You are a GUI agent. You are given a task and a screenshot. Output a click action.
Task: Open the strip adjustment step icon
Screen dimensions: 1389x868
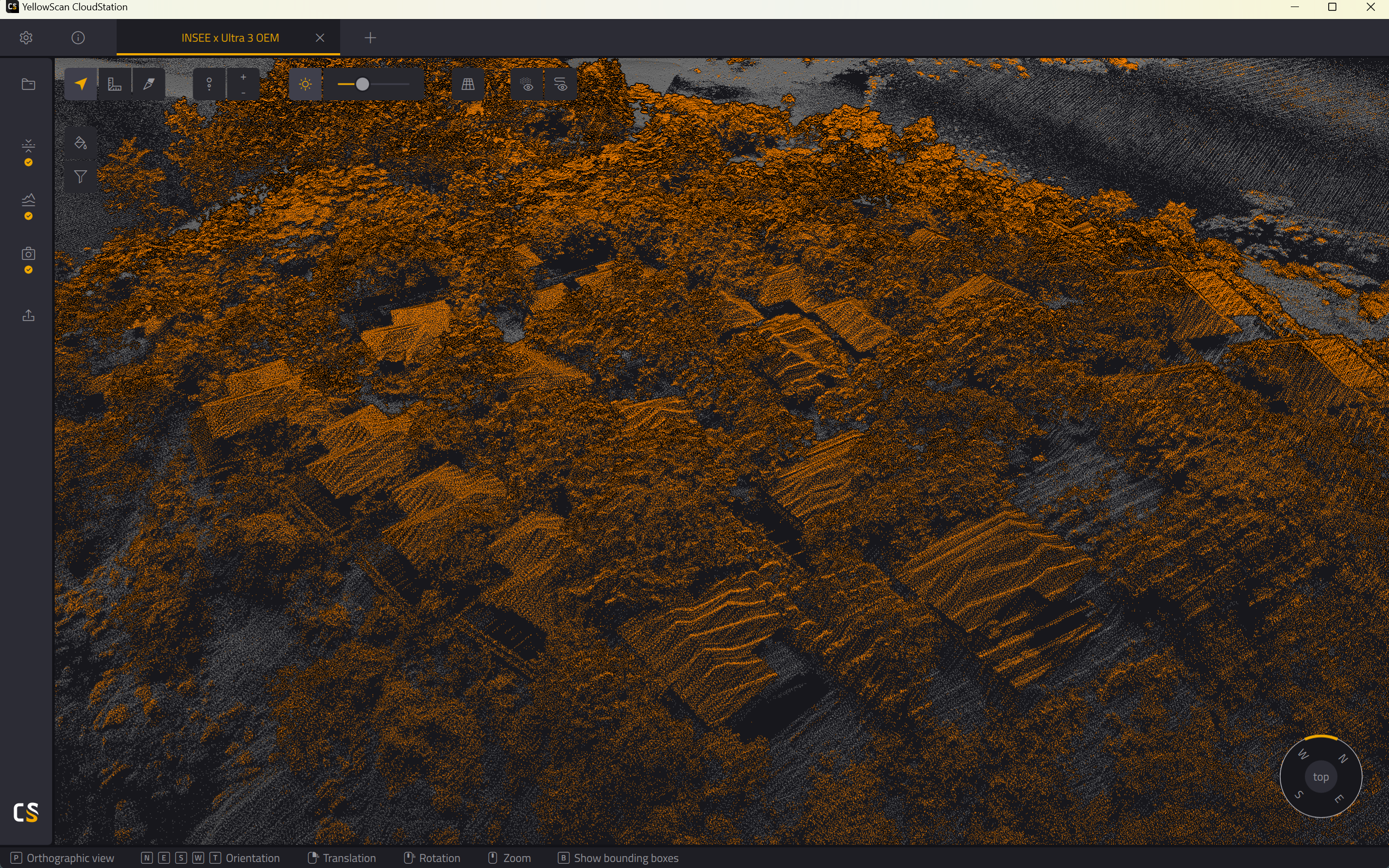(x=28, y=145)
